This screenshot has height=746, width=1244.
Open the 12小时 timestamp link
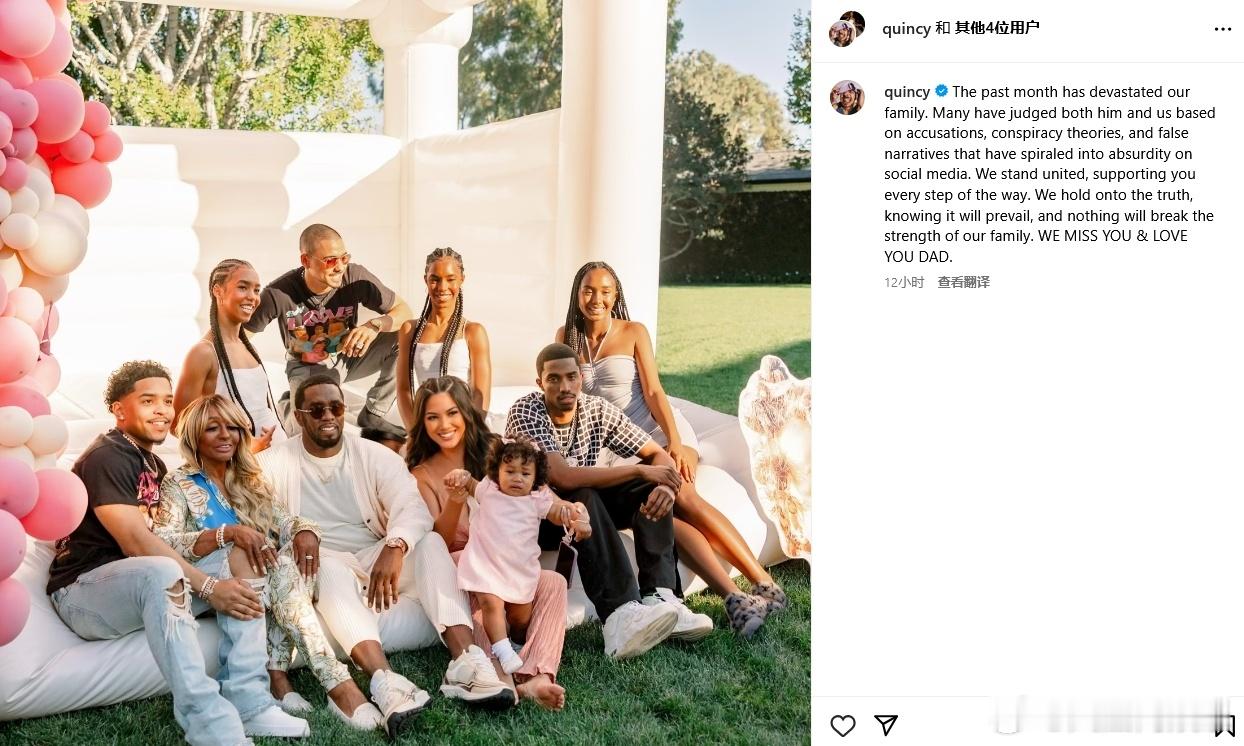(904, 283)
